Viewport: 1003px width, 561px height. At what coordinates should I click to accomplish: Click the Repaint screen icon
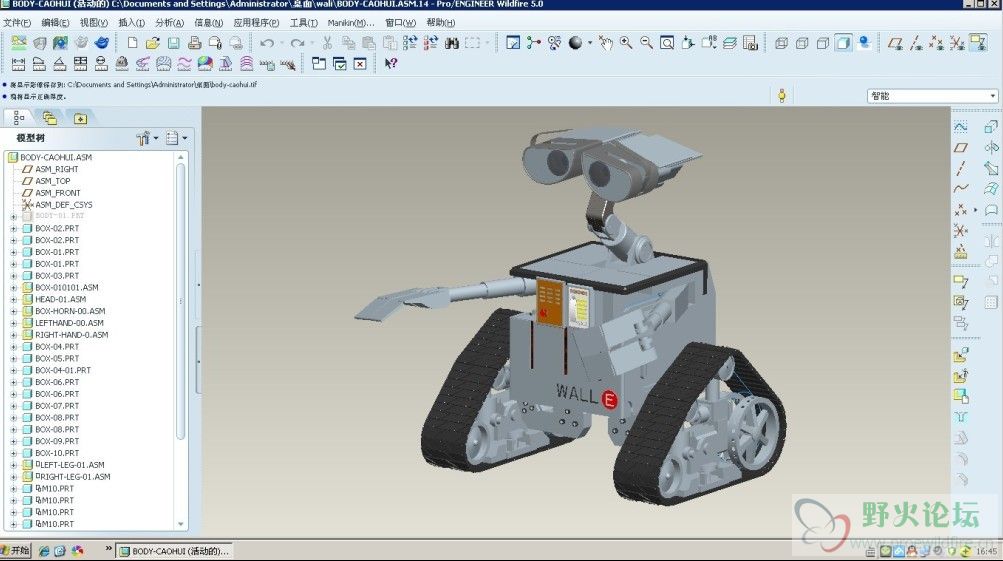pyautogui.click(x=513, y=43)
